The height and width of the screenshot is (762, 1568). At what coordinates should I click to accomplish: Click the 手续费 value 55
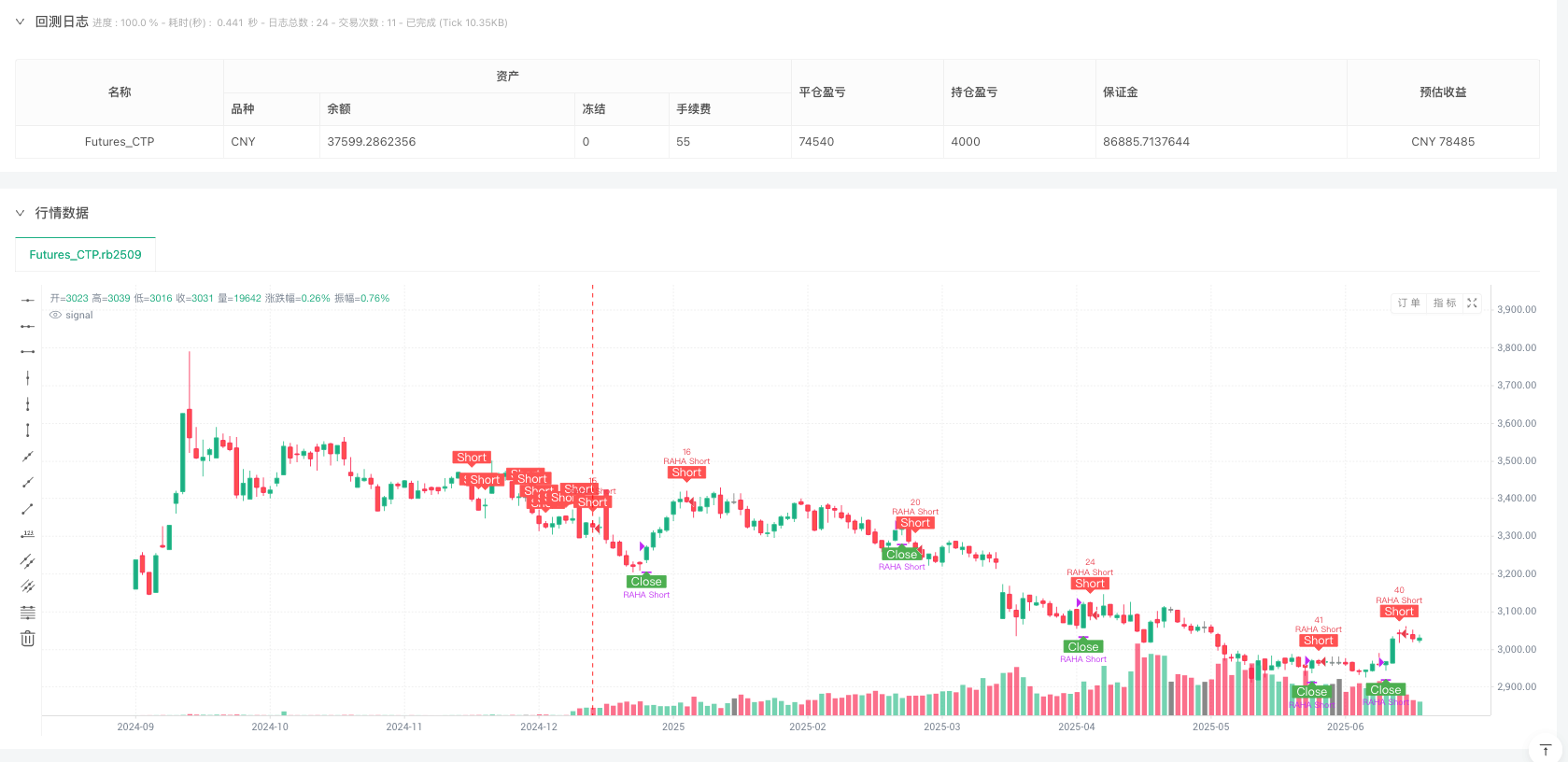[x=684, y=142]
